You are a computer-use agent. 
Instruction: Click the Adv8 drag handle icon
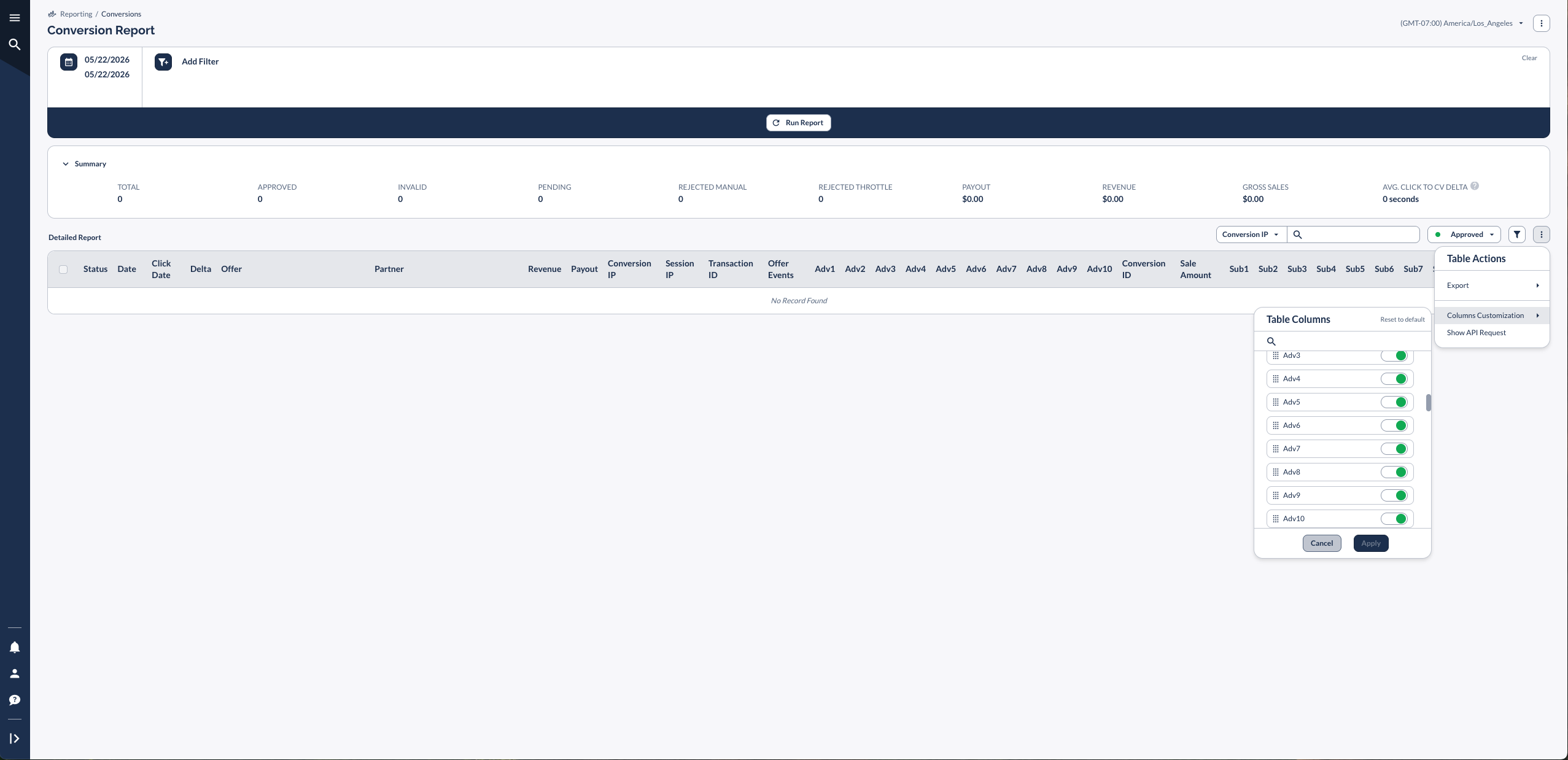click(x=1276, y=472)
